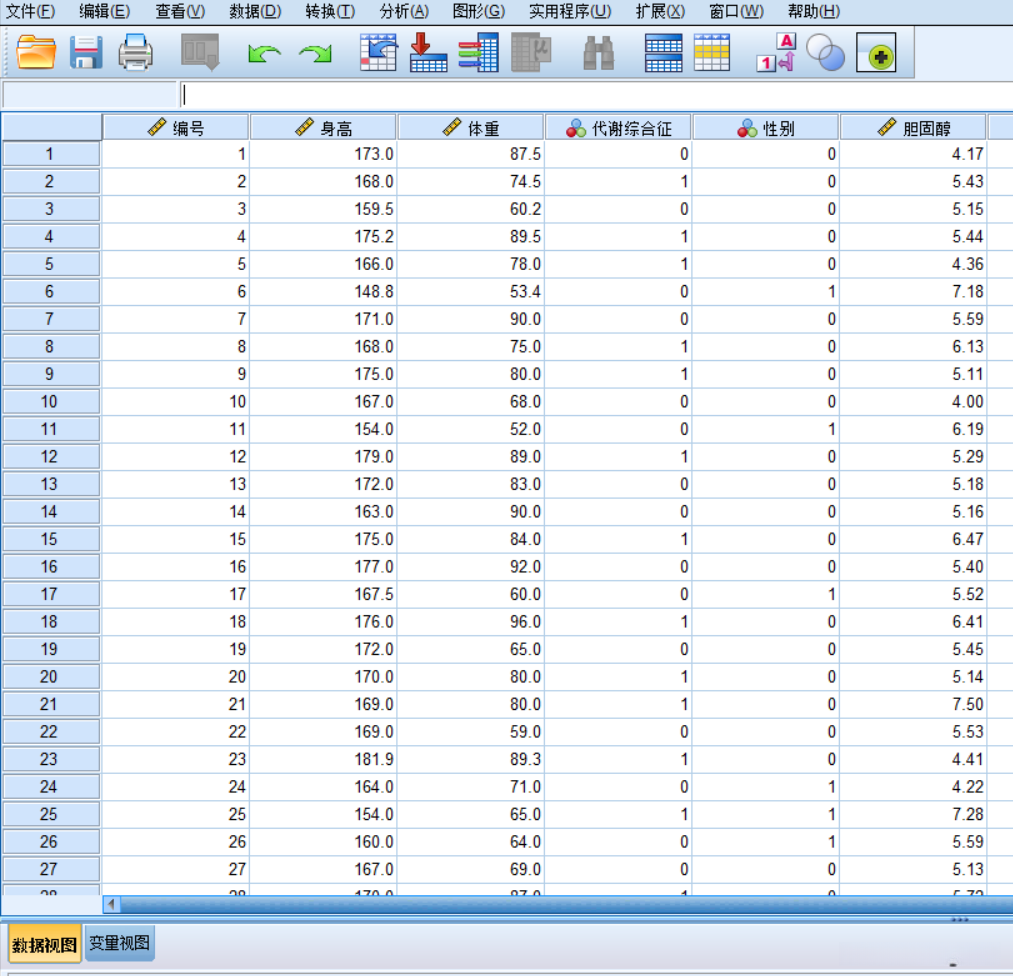Click 身高 cell with value 181.9
Viewport: 1013px width, 976px height.
[x=323, y=759]
